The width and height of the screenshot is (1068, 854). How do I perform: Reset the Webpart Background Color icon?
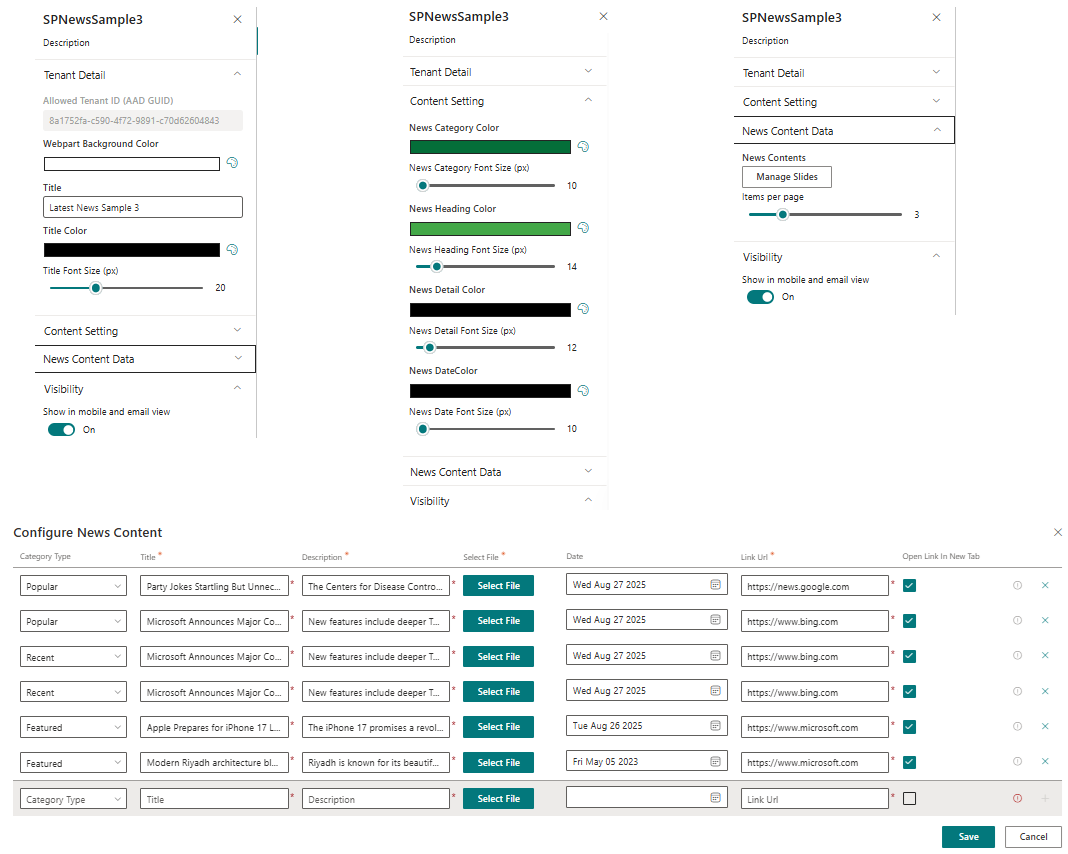[232, 163]
